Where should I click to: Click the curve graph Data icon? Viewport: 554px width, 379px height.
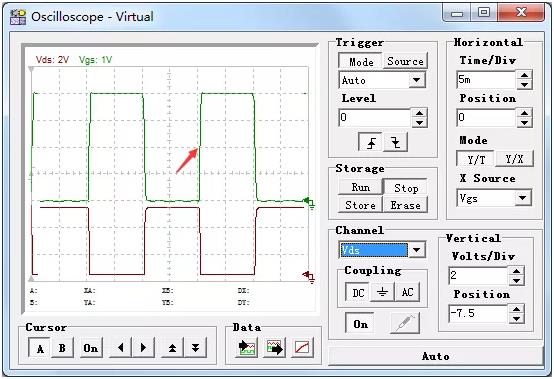(x=302, y=348)
